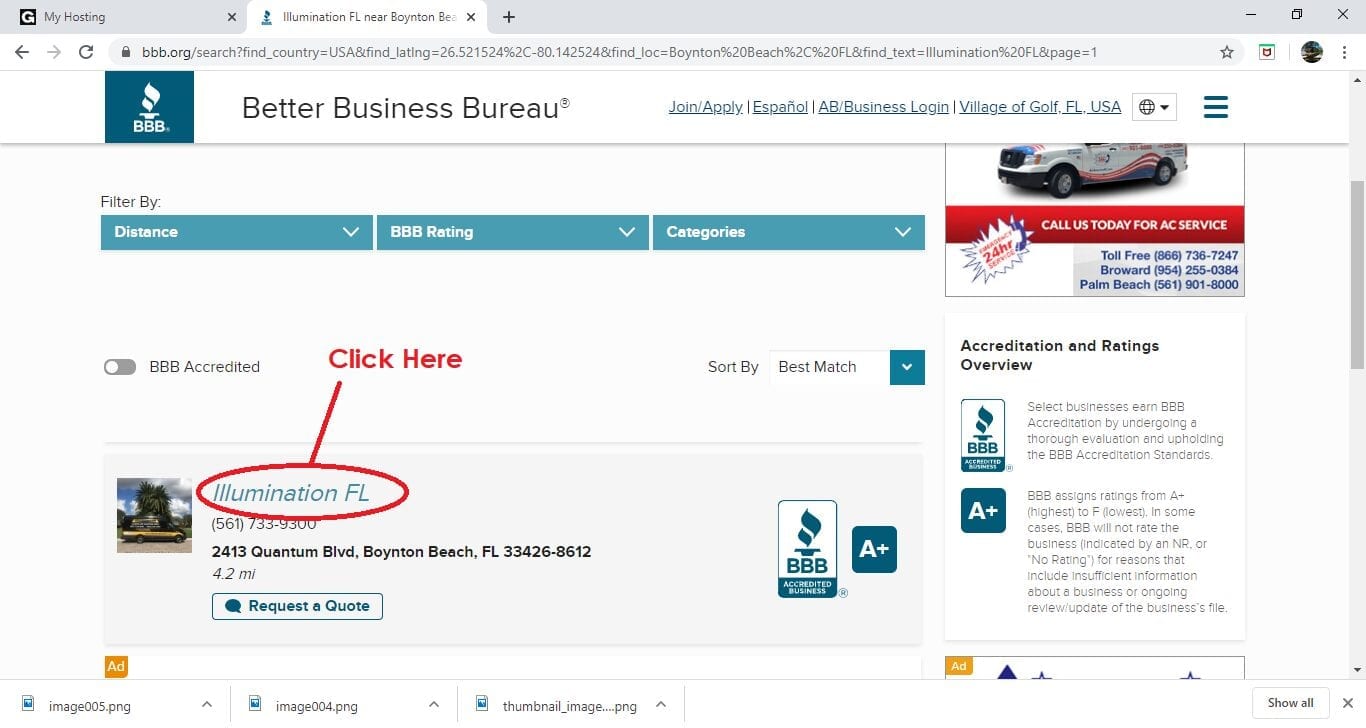Click Request a Quote button
Screen dimensions: 1366x728
click(297, 606)
